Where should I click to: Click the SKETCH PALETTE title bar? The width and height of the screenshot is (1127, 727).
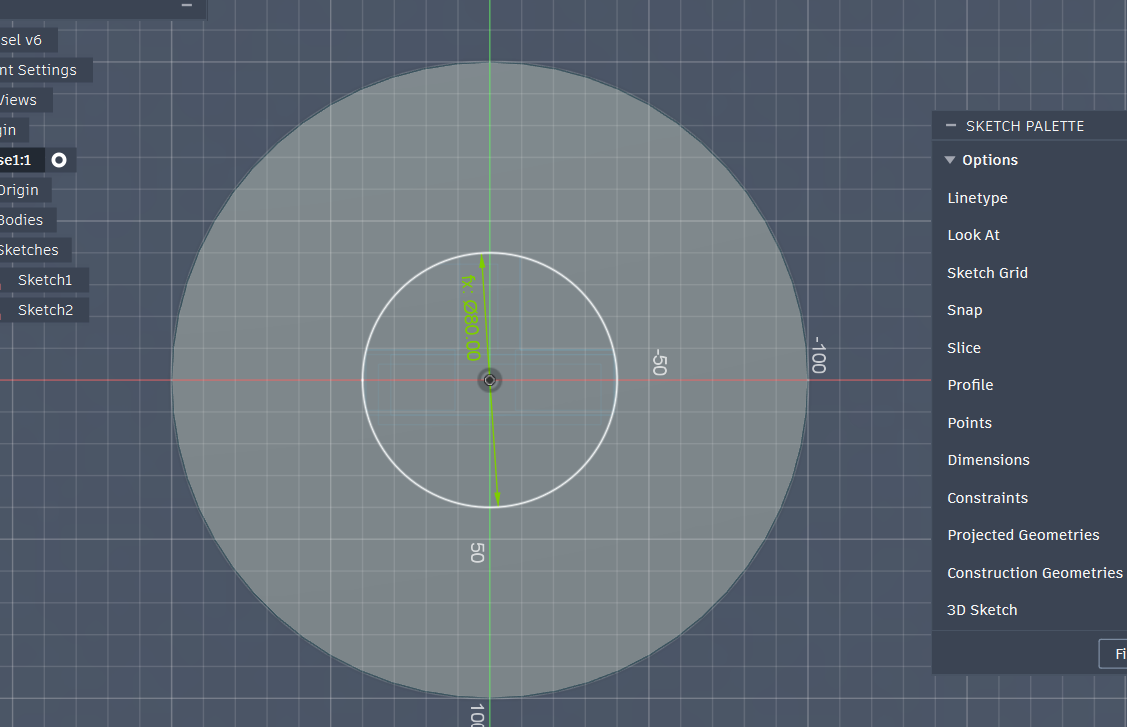pos(1029,126)
